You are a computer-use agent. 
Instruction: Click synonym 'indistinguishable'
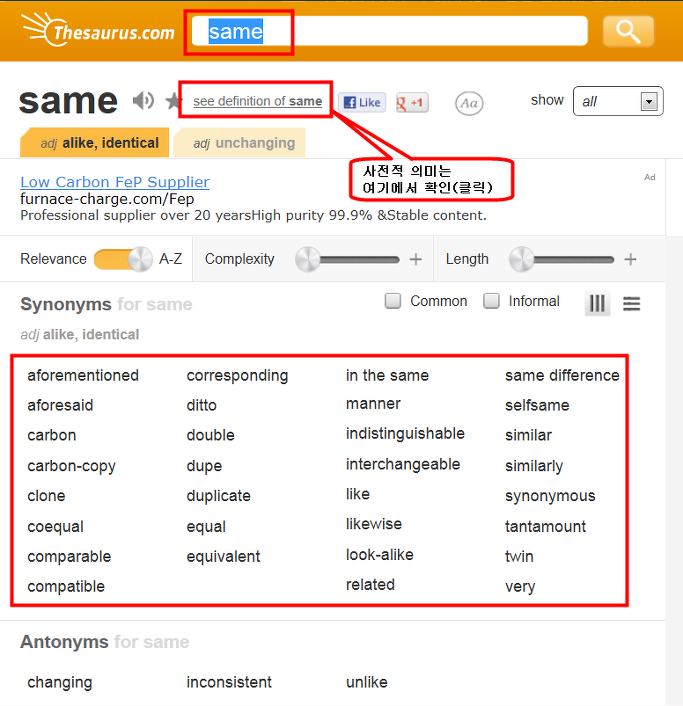click(x=405, y=434)
